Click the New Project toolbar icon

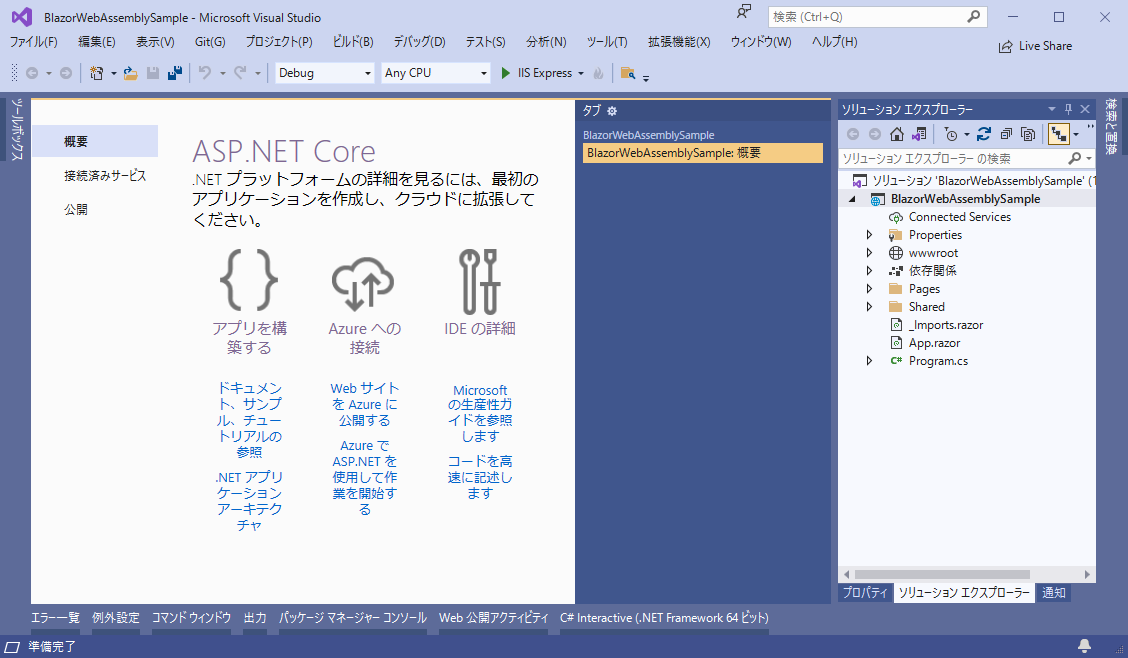coord(96,73)
